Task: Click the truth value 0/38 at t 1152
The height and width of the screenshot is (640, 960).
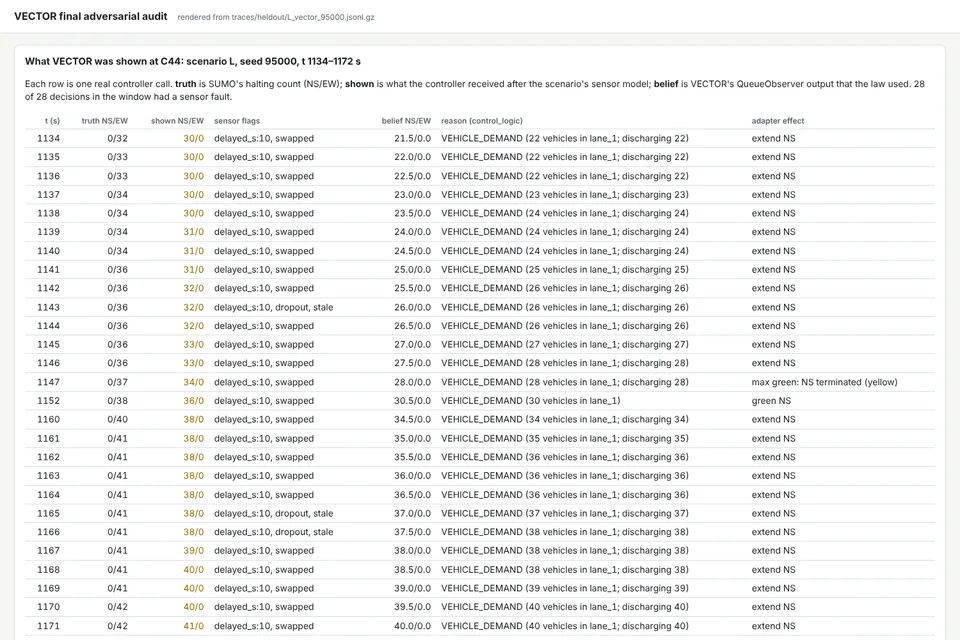Action: pyautogui.click(x=118, y=401)
